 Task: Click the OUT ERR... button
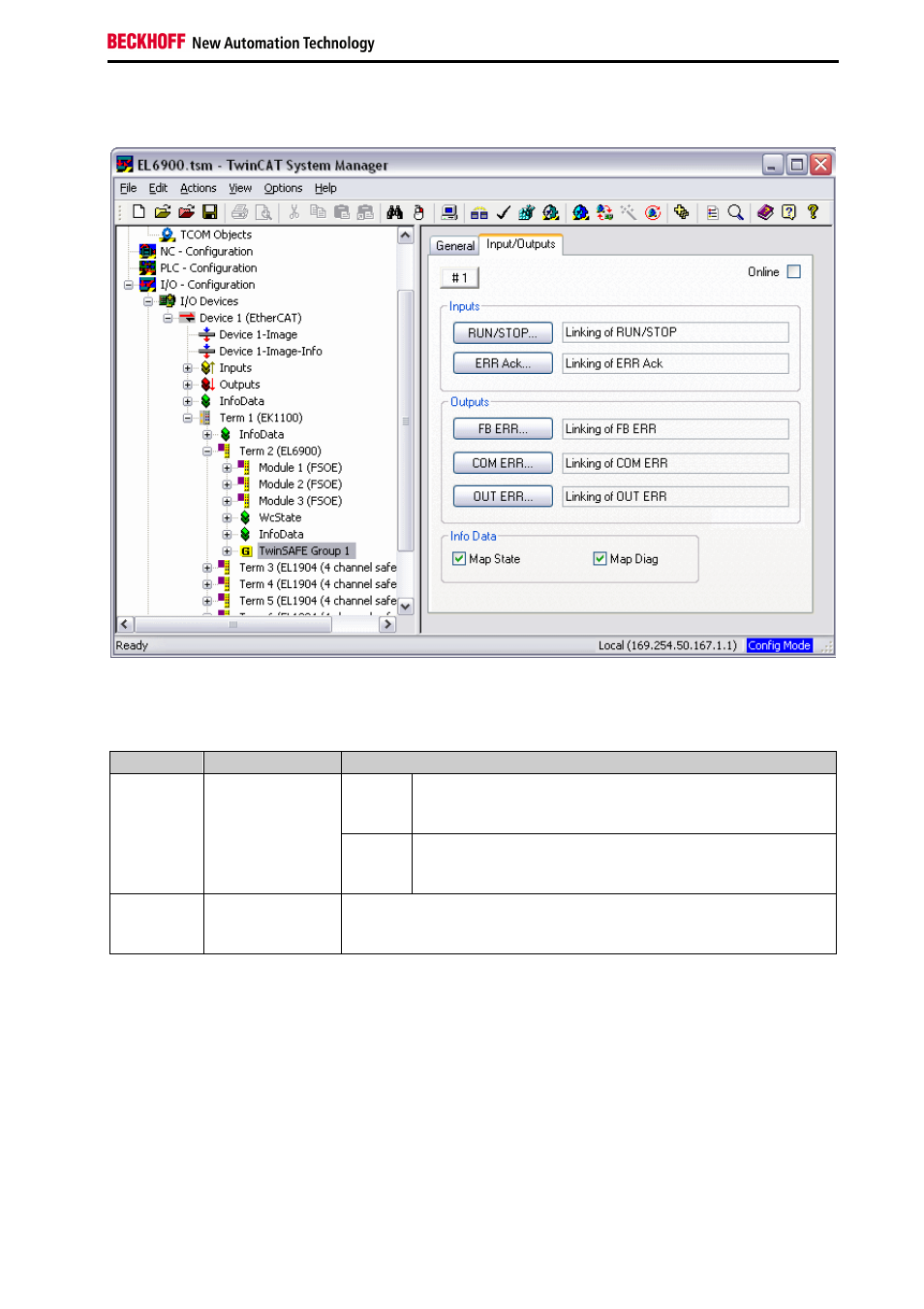click(503, 496)
